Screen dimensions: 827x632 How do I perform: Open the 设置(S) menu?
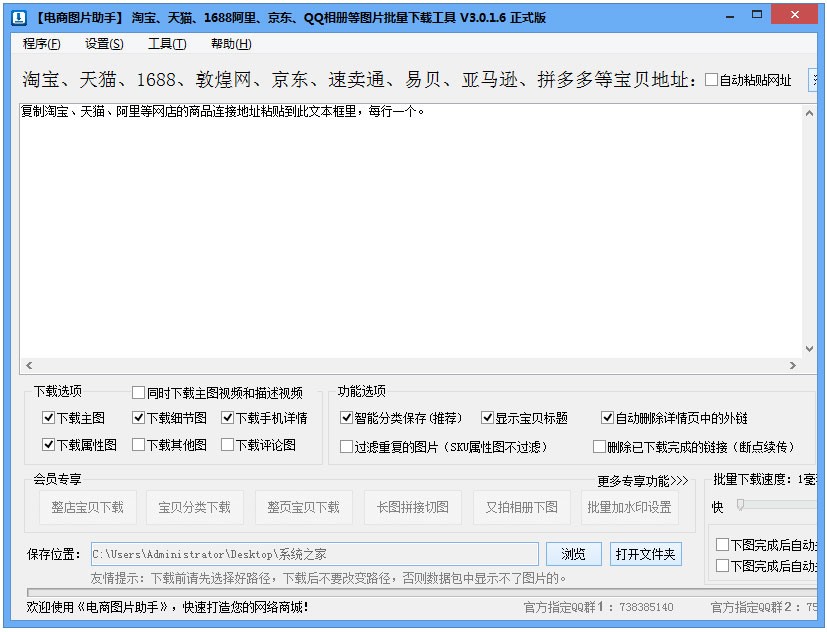pos(104,44)
